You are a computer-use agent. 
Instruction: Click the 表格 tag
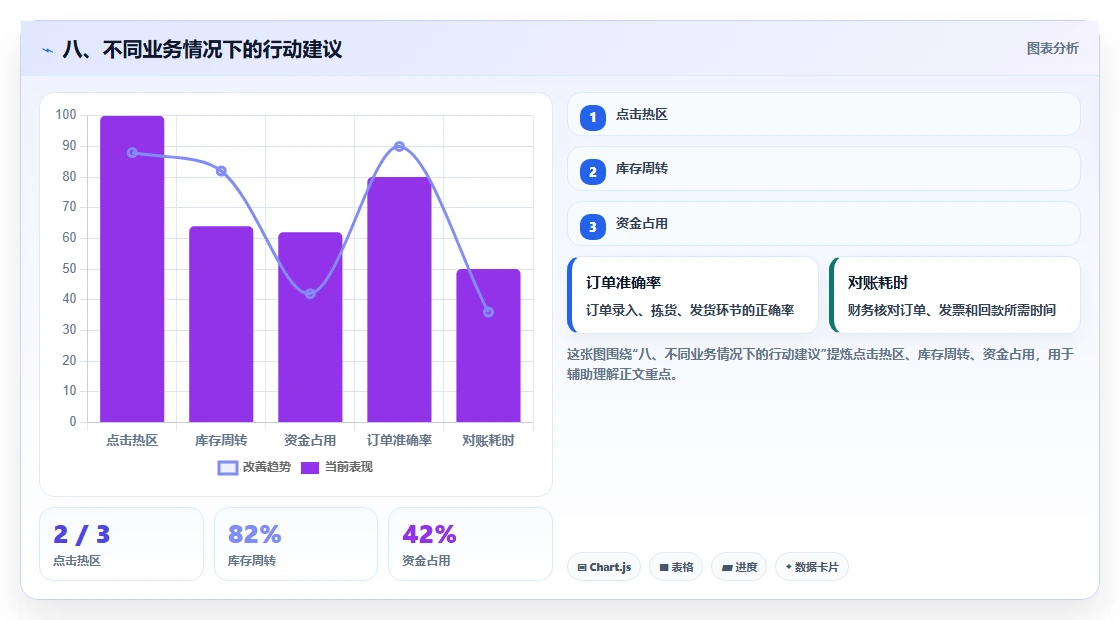[676, 567]
